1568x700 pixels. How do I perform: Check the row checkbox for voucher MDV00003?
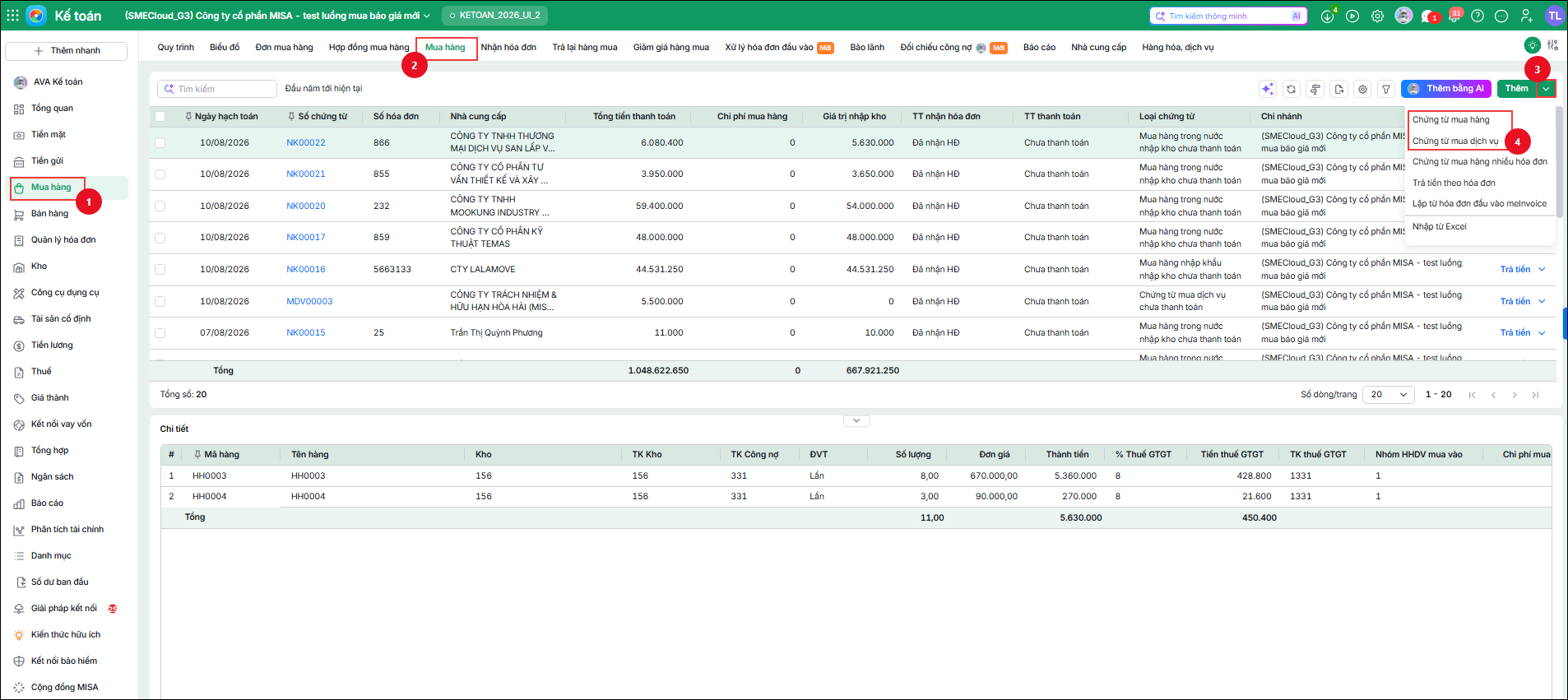[x=160, y=301]
